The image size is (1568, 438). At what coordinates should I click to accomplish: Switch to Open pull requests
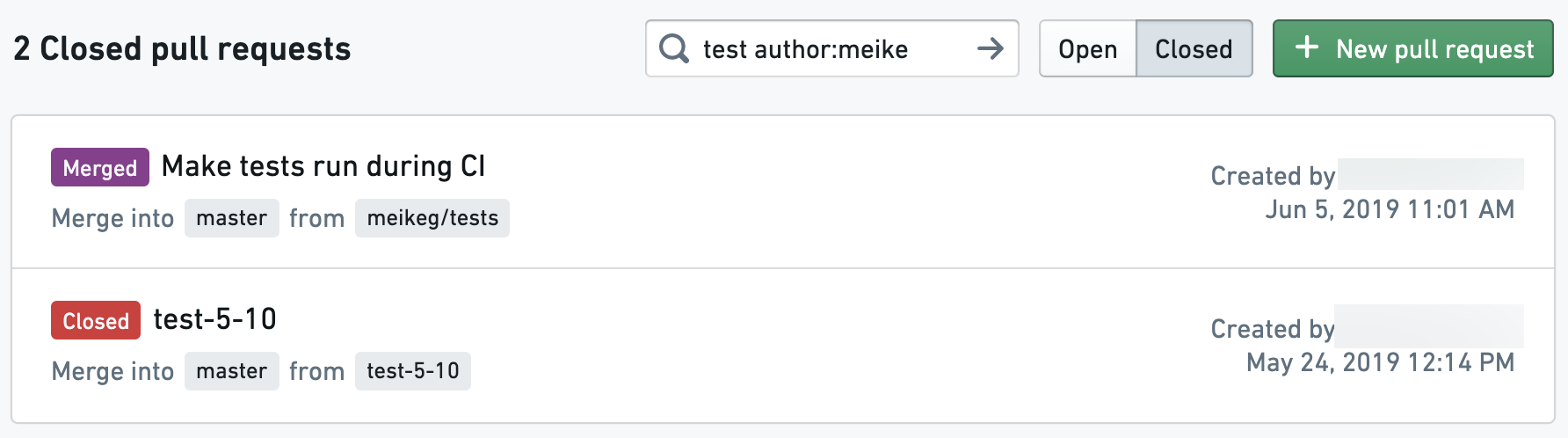(x=1088, y=48)
